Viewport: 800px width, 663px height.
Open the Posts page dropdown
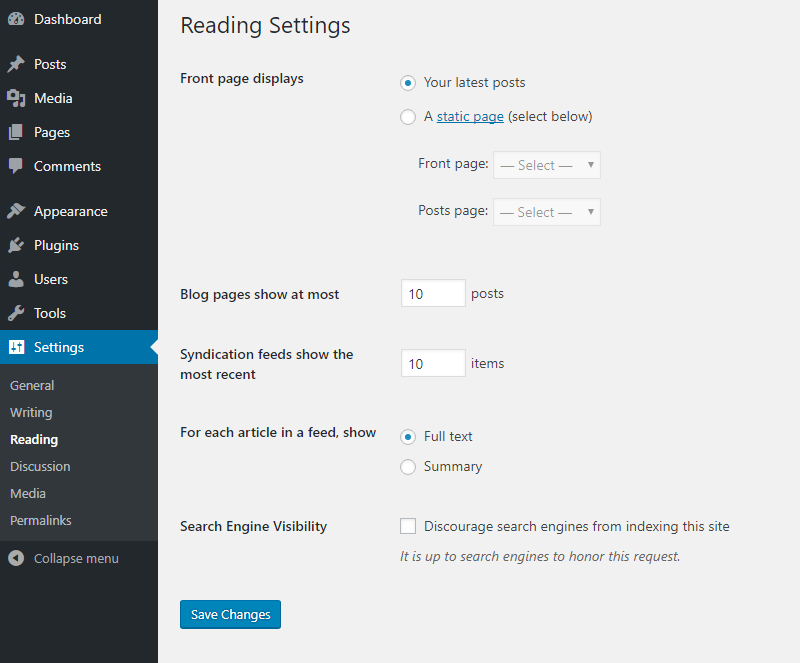[546, 212]
